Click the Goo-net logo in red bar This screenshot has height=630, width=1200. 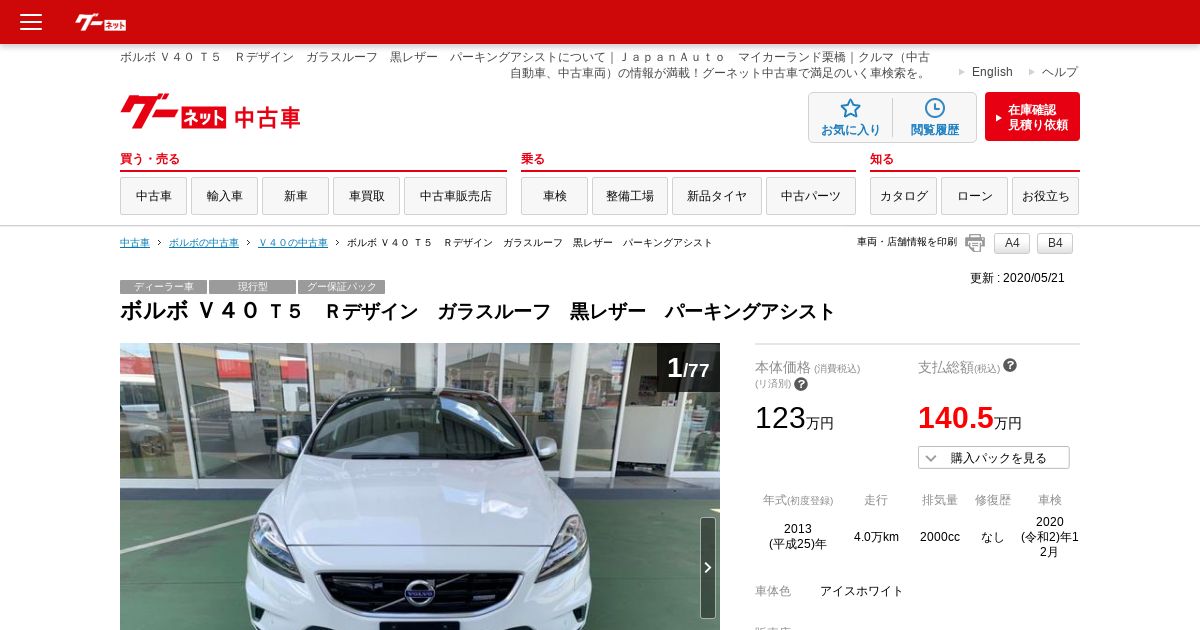pyautogui.click(x=101, y=22)
